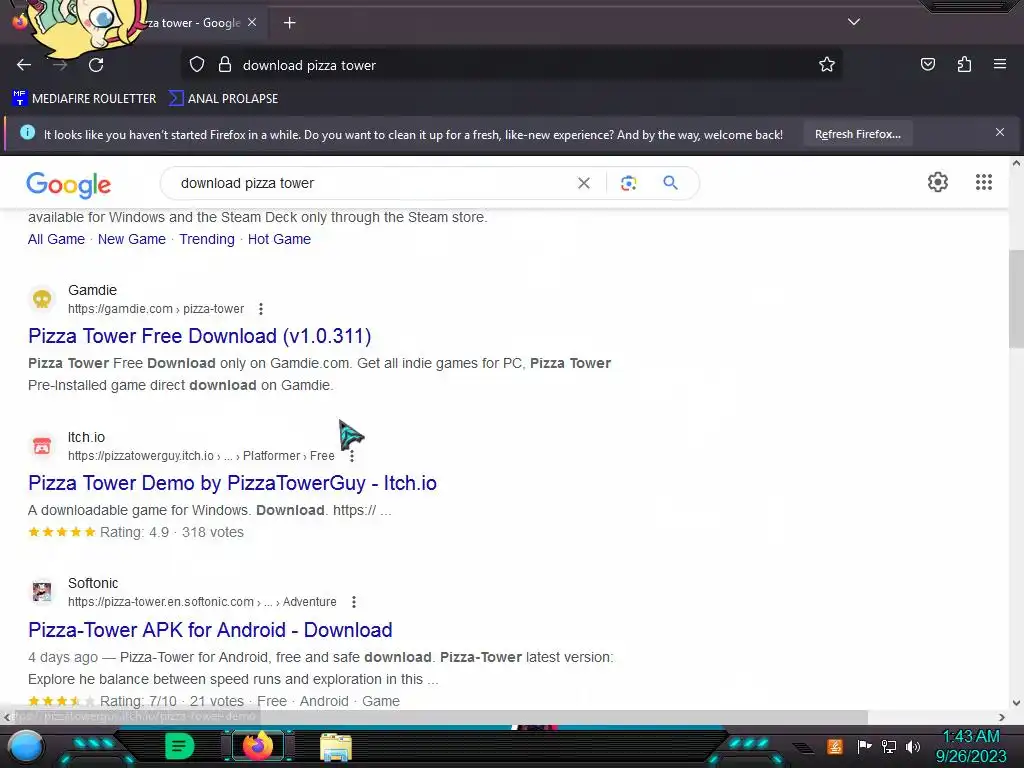
Task: Clear the Google search box
Action: [x=584, y=184]
